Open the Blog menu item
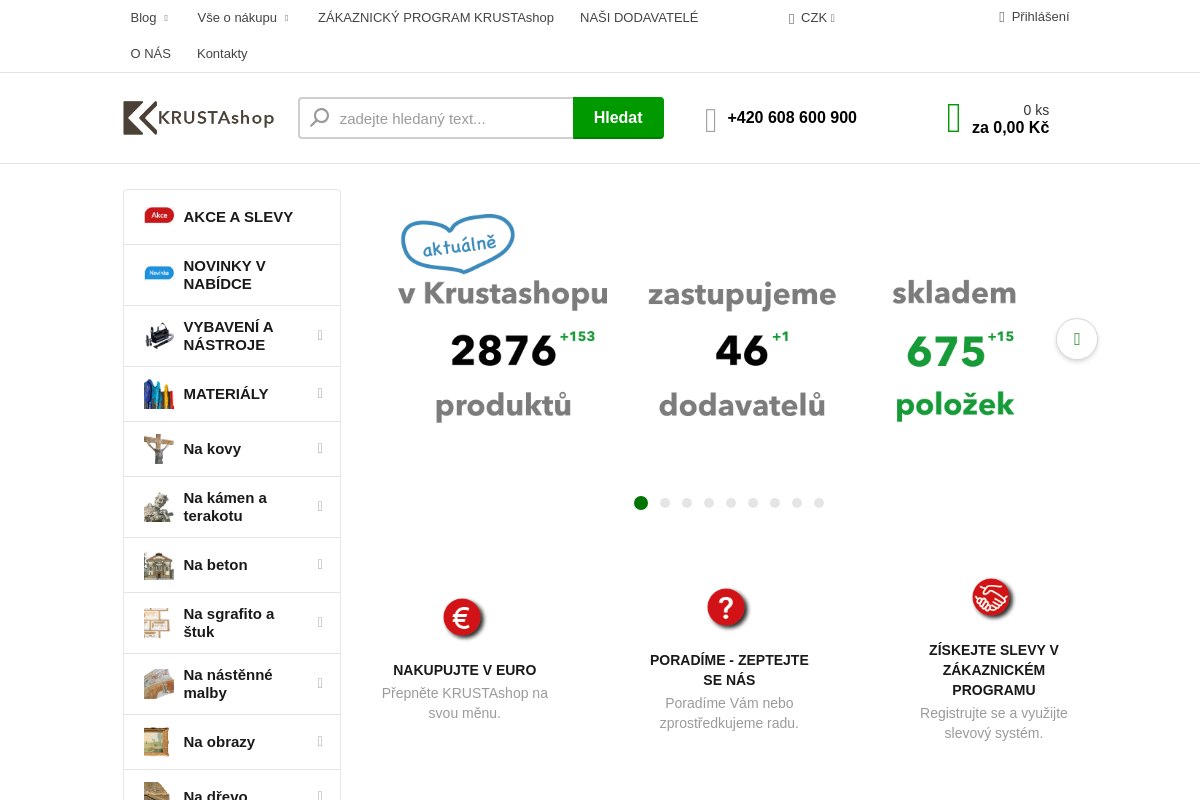 [x=142, y=17]
